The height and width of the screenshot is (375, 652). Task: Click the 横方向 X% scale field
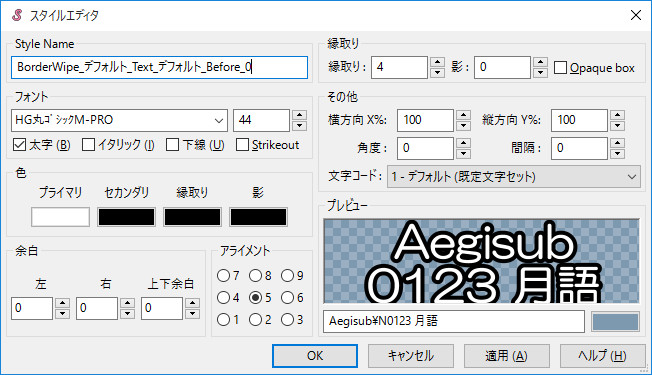[425, 120]
